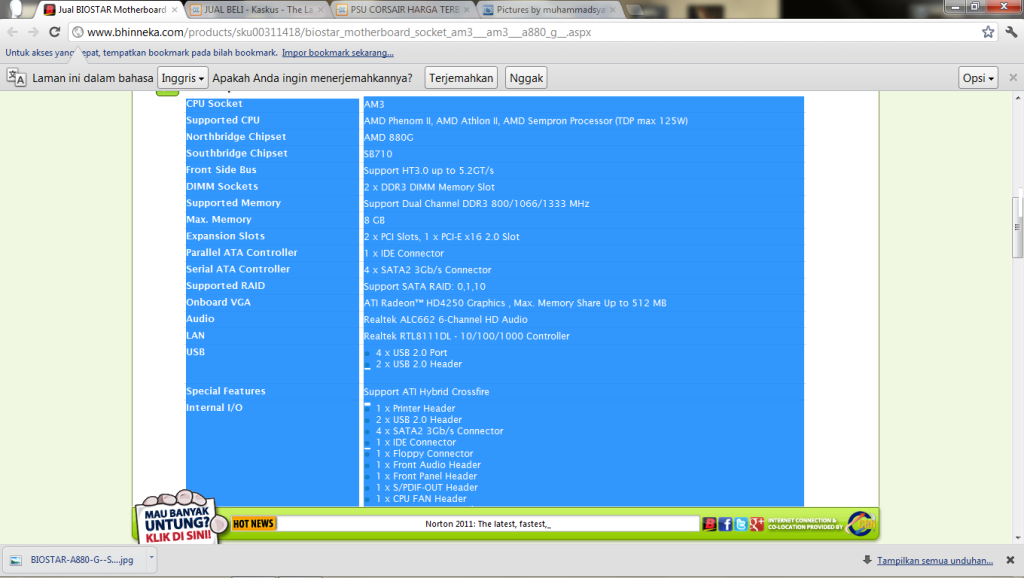Image resolution: width=1024 pixels, height=578 pixels.
Task: Bookmark this page with the star icon
Action: click(x=988, y=32)
